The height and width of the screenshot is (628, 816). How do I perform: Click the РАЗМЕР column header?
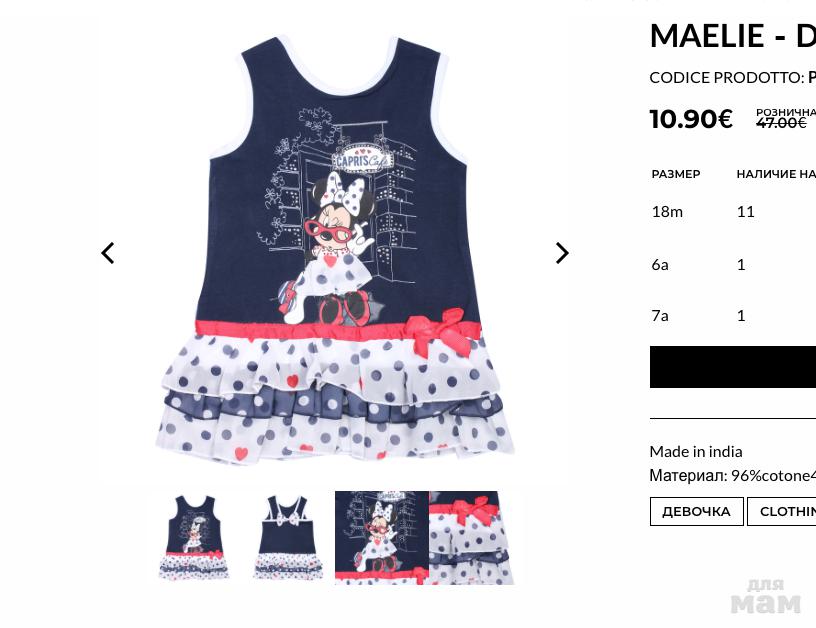676,174
